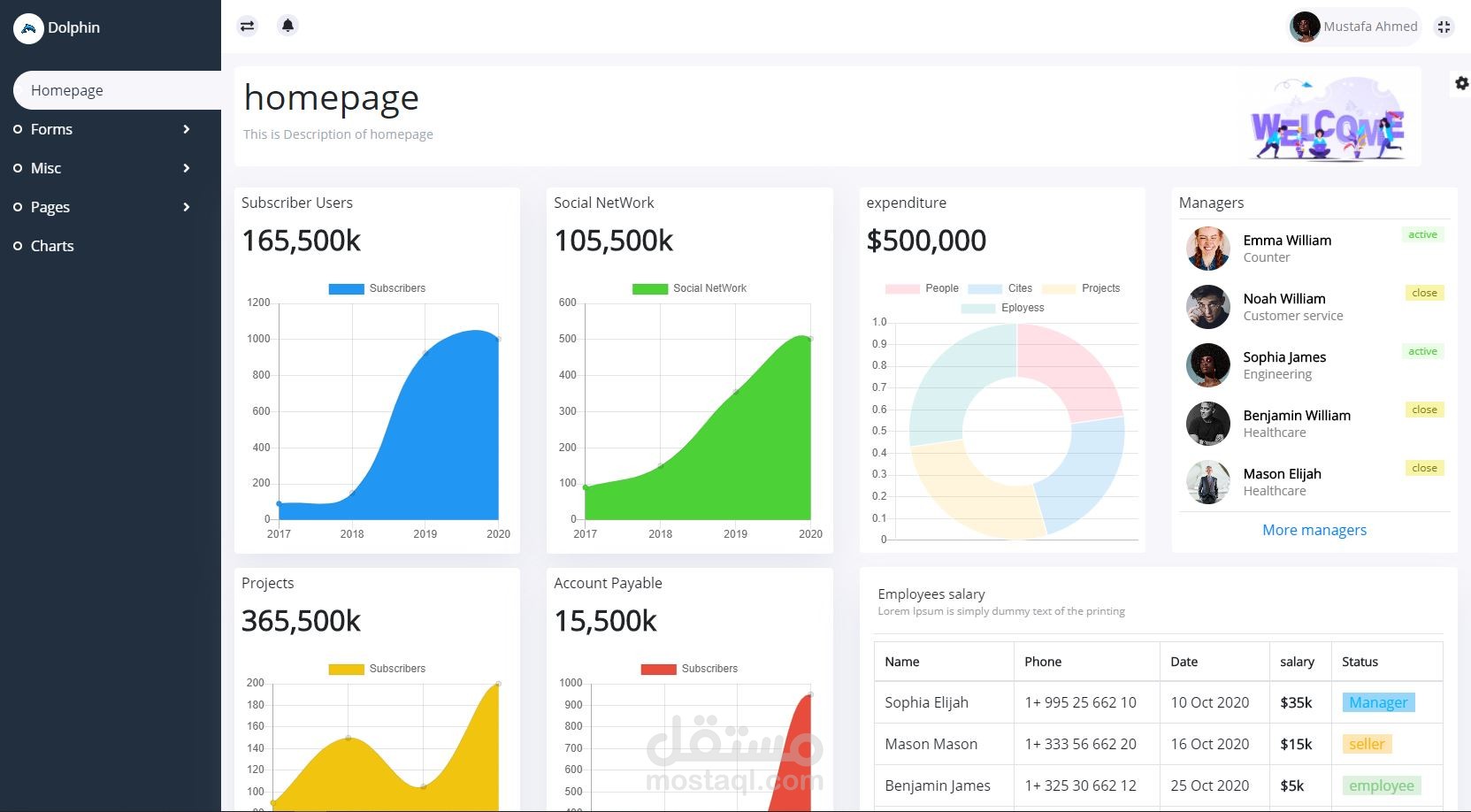
Task: Click Sophia James's avatar photo
Action: point(1208,365)
